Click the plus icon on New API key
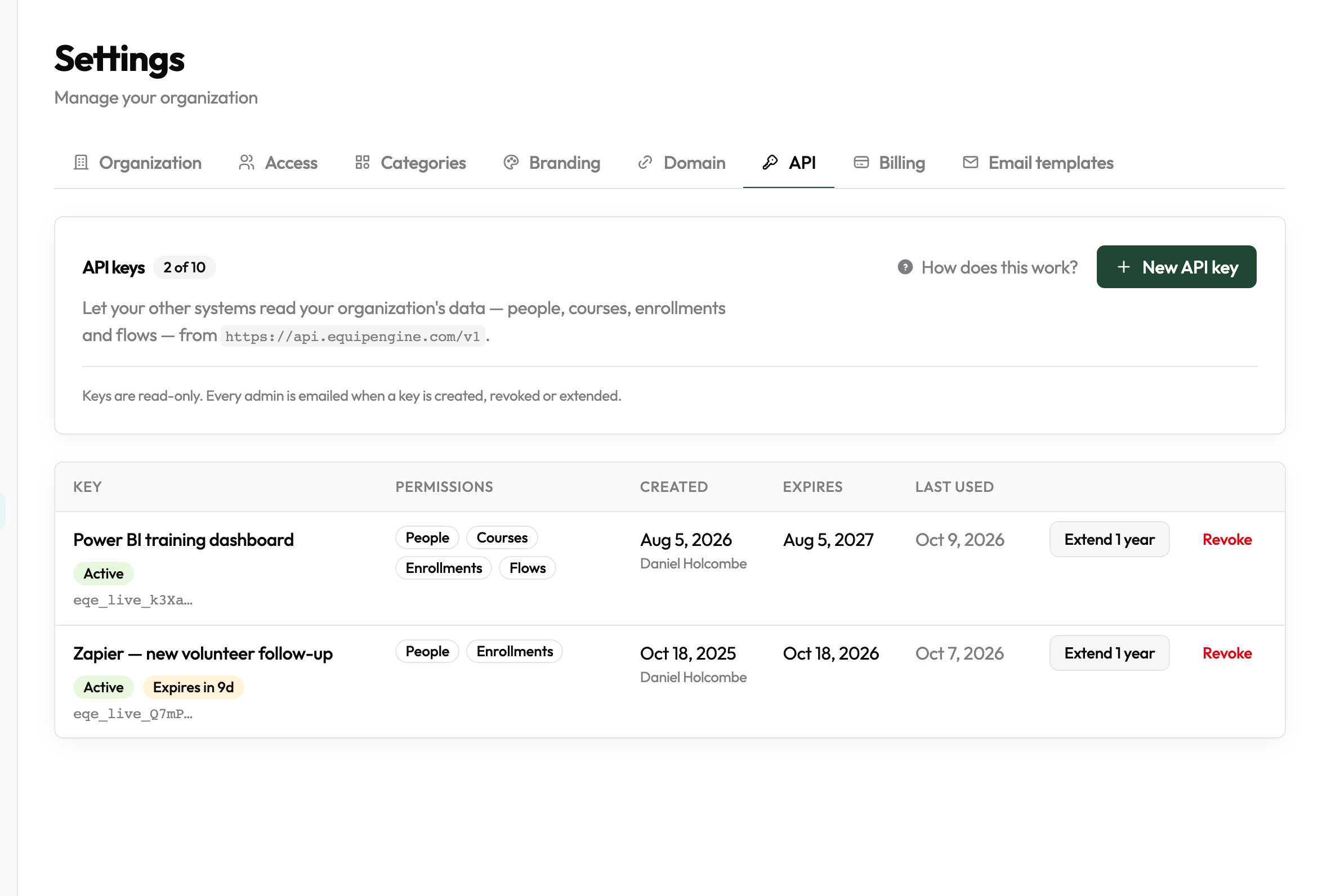Viewport: 1322px width, 896px height. [x=1123, y=267]
